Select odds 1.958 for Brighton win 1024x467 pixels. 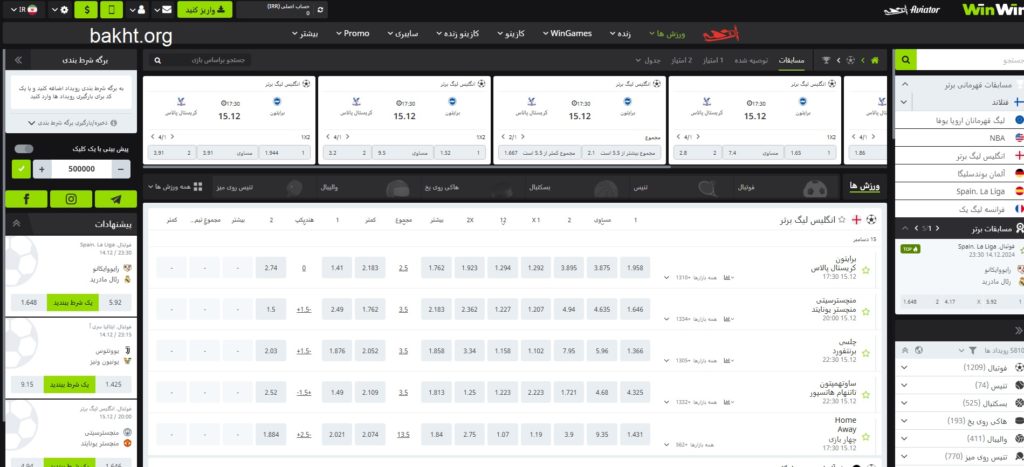click(635, 268)
